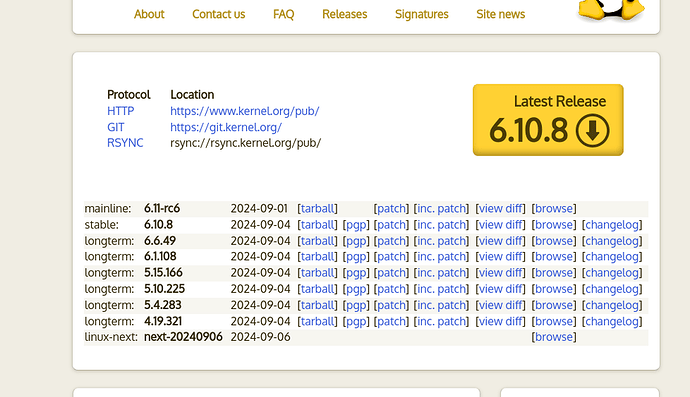Viewport: 690px width, 397px height.
Task: Open changelog for longterm 6.1.108
Action: [612, 256]
